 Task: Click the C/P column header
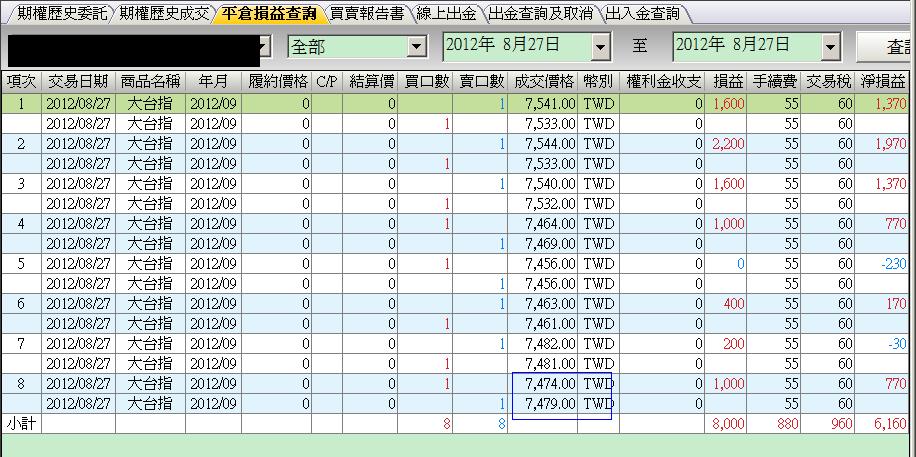coord(327,82)
